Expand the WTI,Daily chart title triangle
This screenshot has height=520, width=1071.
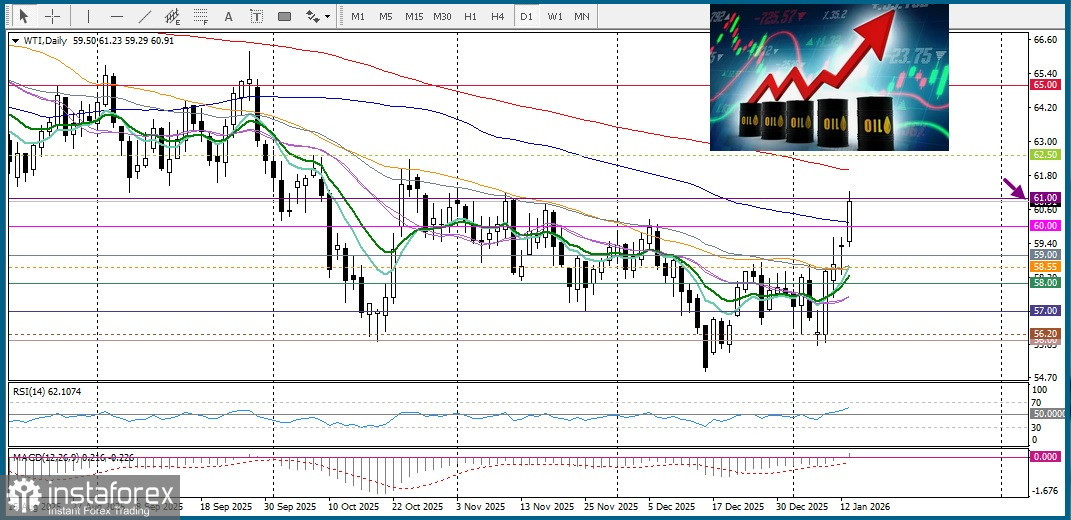pyautogui.click(x=16, y=41)
